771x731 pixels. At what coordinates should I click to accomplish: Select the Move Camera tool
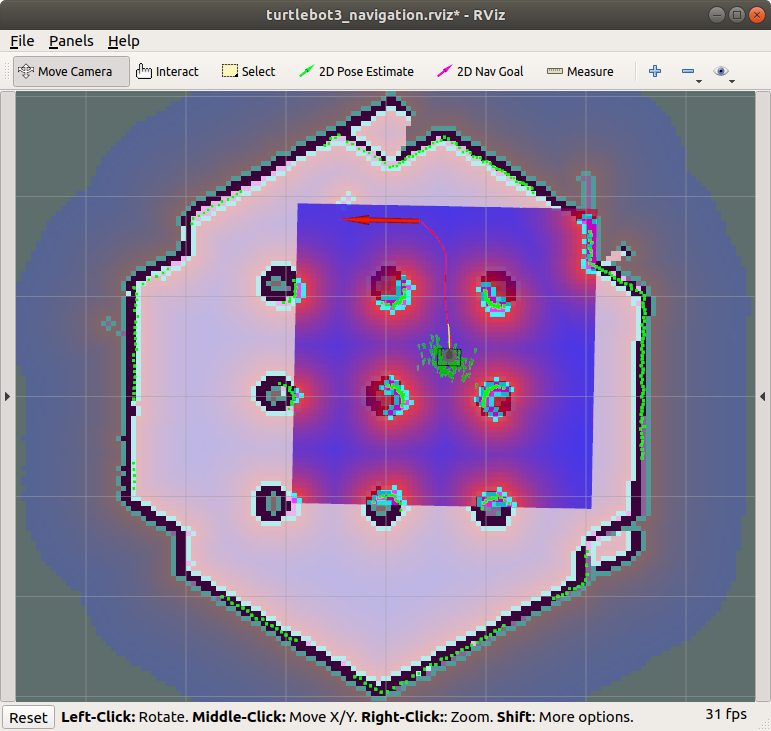71,71
